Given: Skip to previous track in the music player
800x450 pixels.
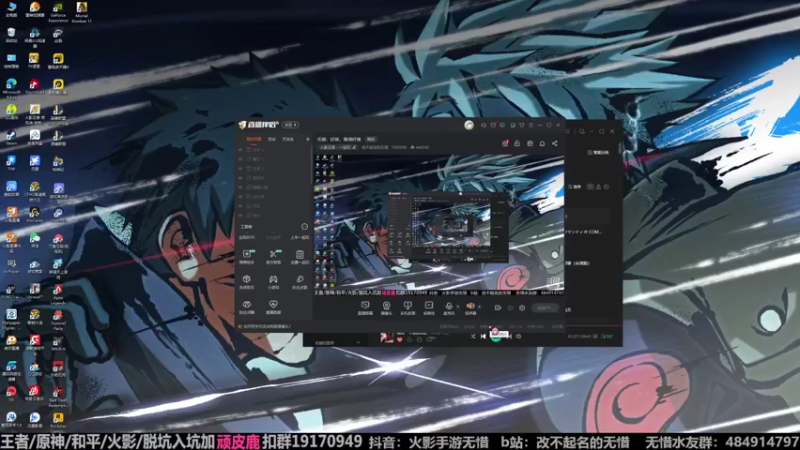Looking at the screenshot, I should 483,336.
